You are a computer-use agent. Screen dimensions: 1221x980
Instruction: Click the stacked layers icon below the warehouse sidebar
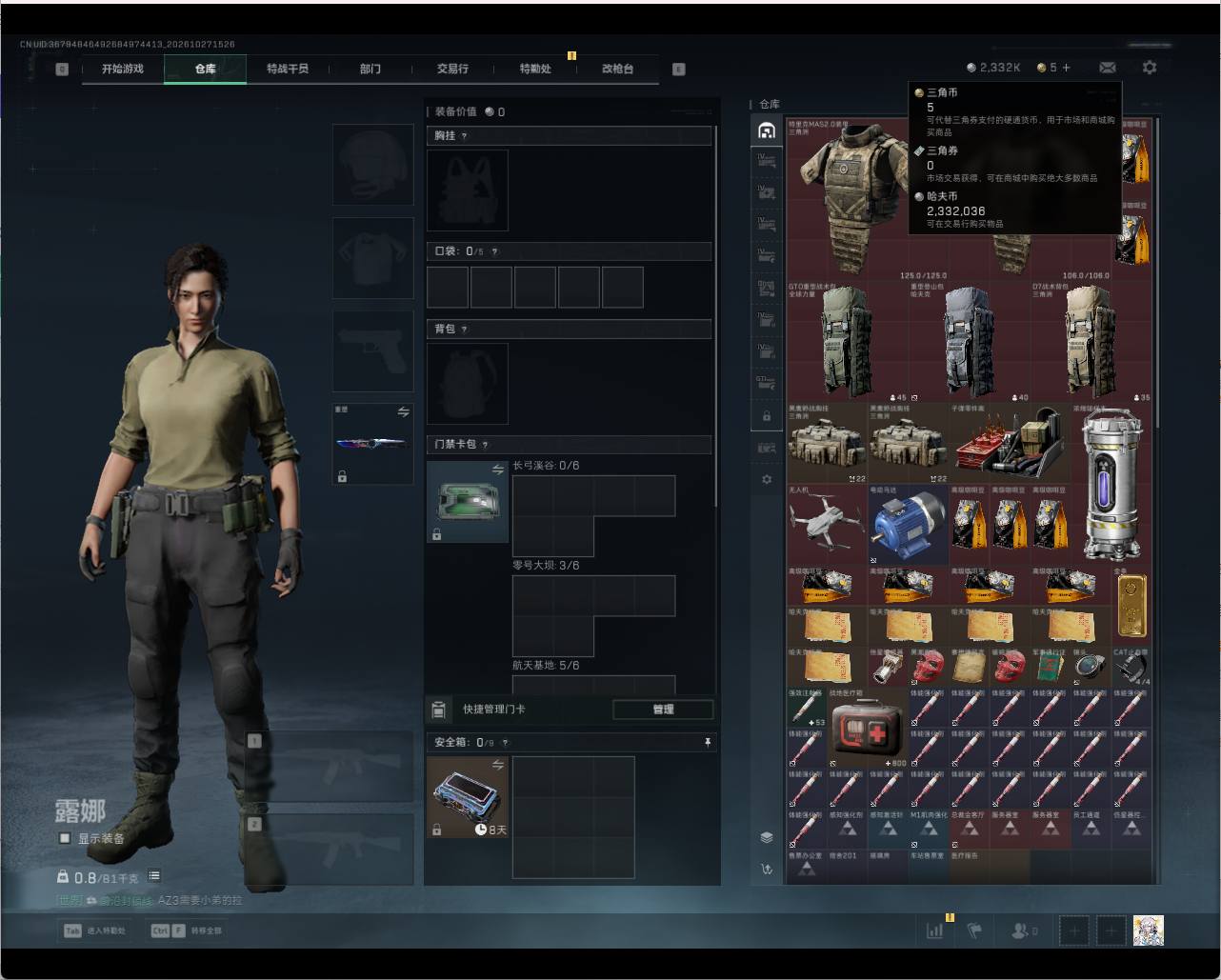coord(767,838)
